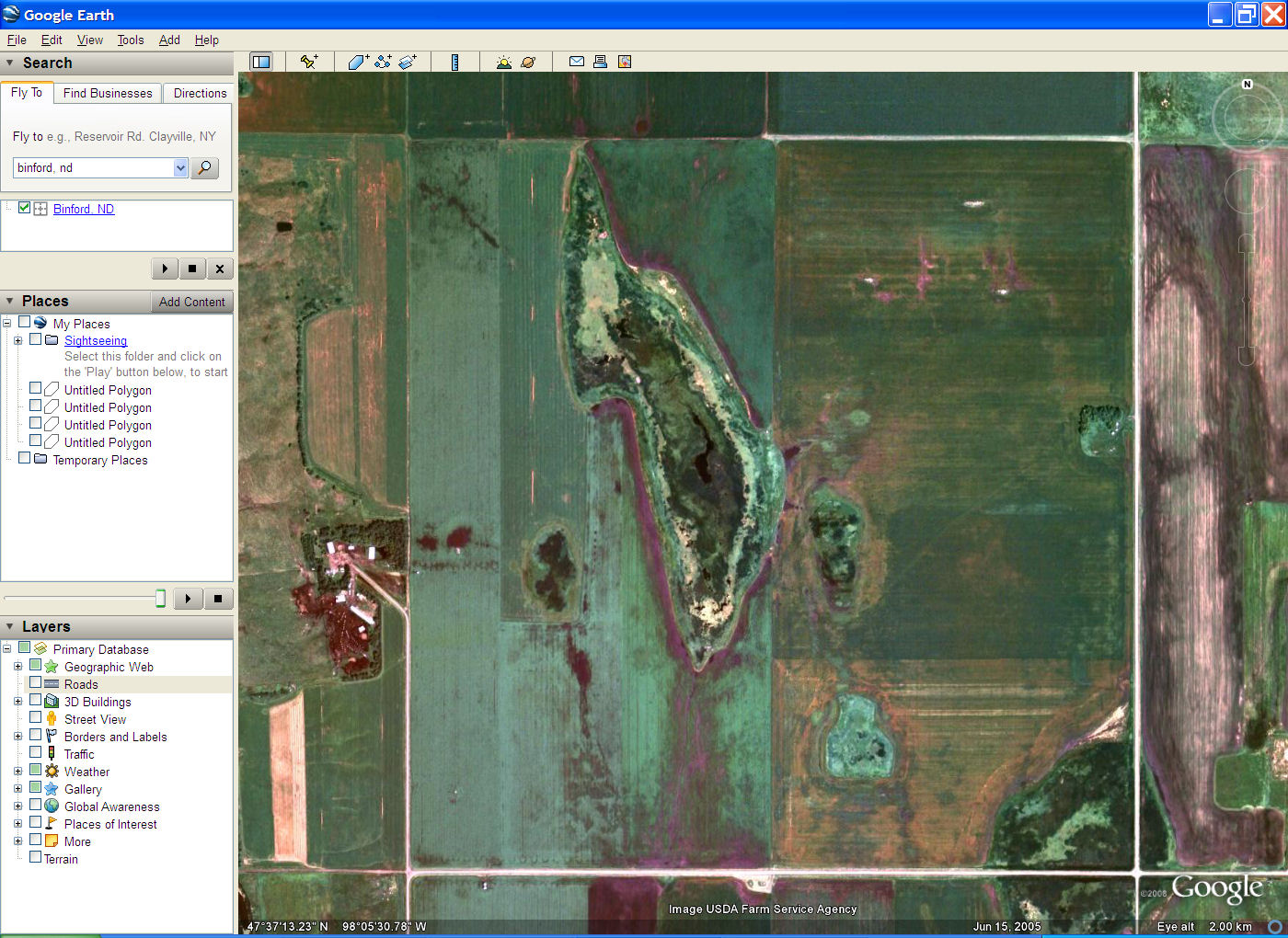Play the search results tour
The image size is (1288, 938).
(x=165, y=269)
